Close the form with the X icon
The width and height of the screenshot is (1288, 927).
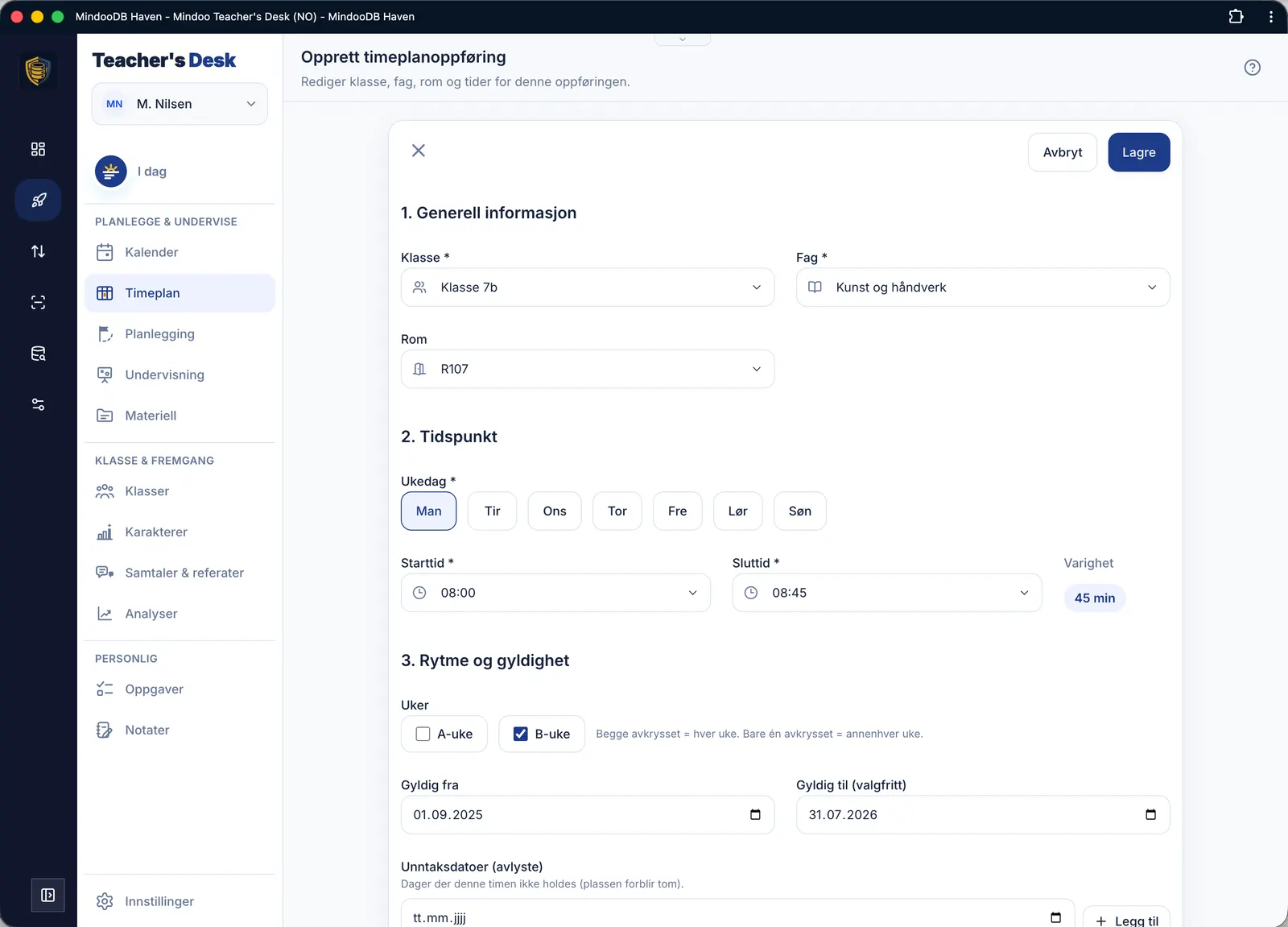pyautogui.click(x=419, y=151)
